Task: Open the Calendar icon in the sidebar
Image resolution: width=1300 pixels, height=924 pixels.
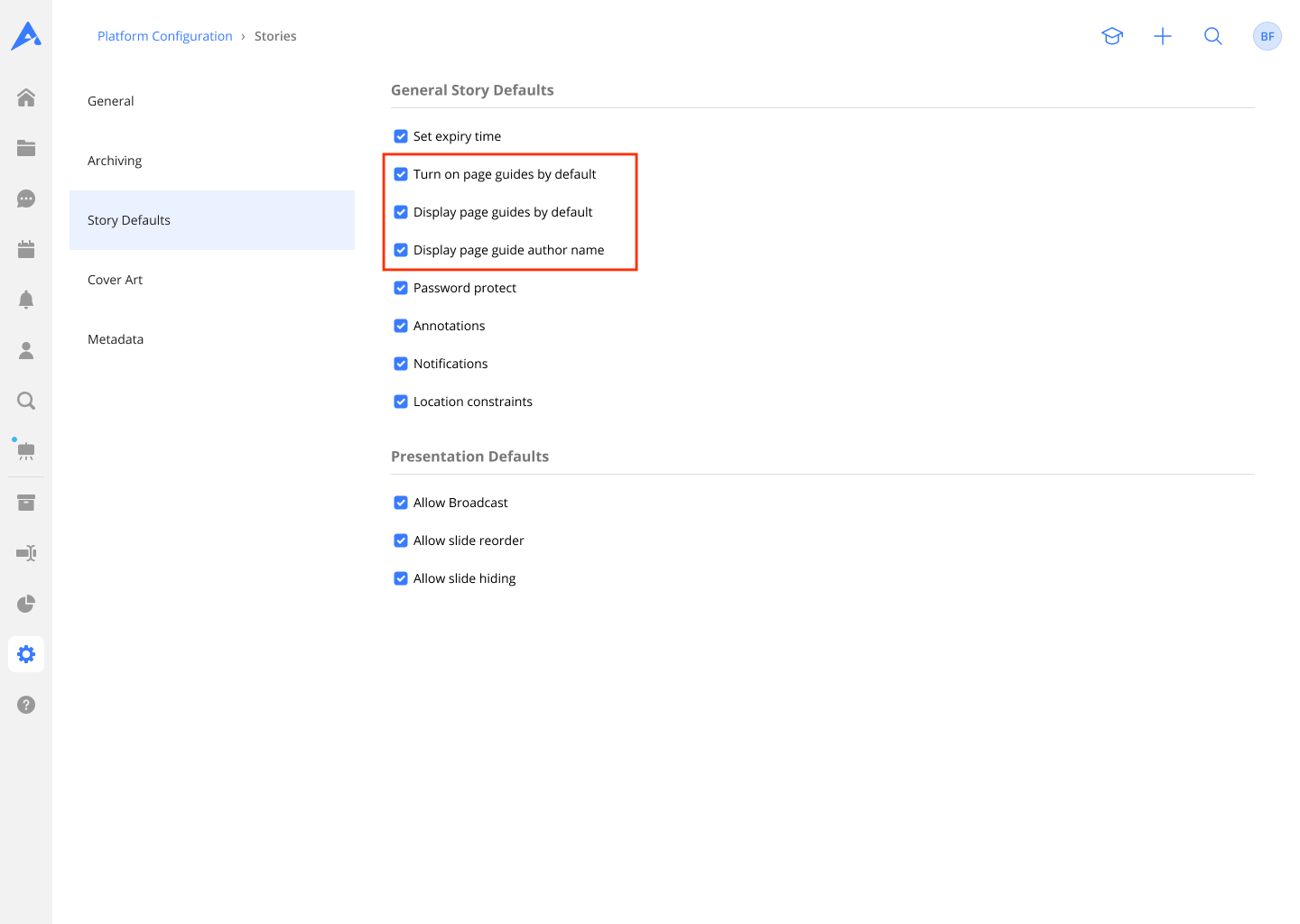Action: (x=26, y=249)
